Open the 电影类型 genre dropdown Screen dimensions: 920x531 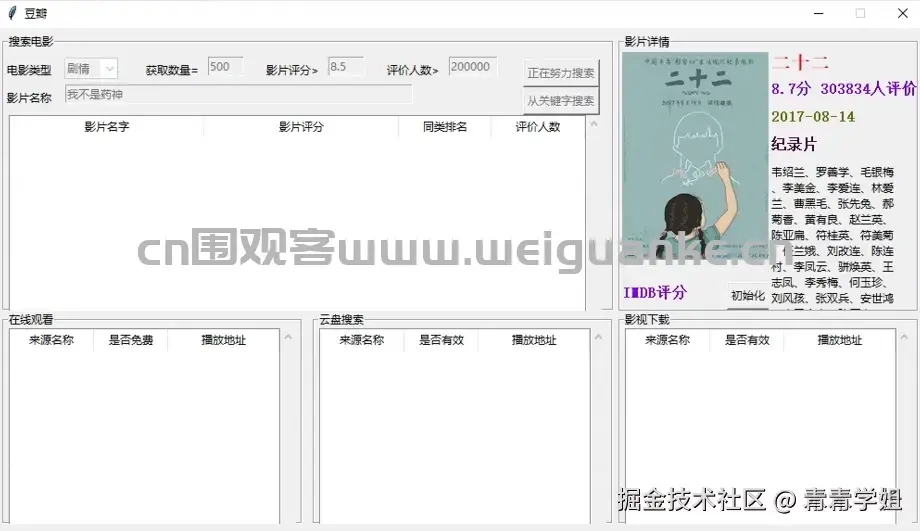click(x=91, y=69)
